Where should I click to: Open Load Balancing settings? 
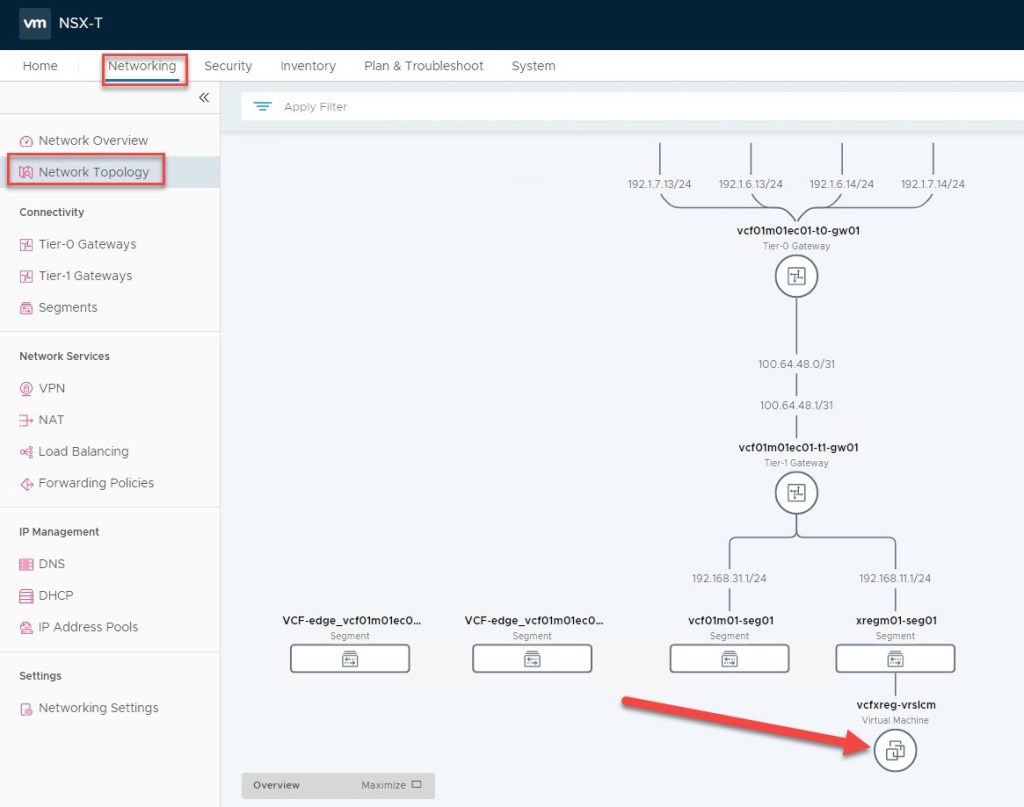pos(83,451)
